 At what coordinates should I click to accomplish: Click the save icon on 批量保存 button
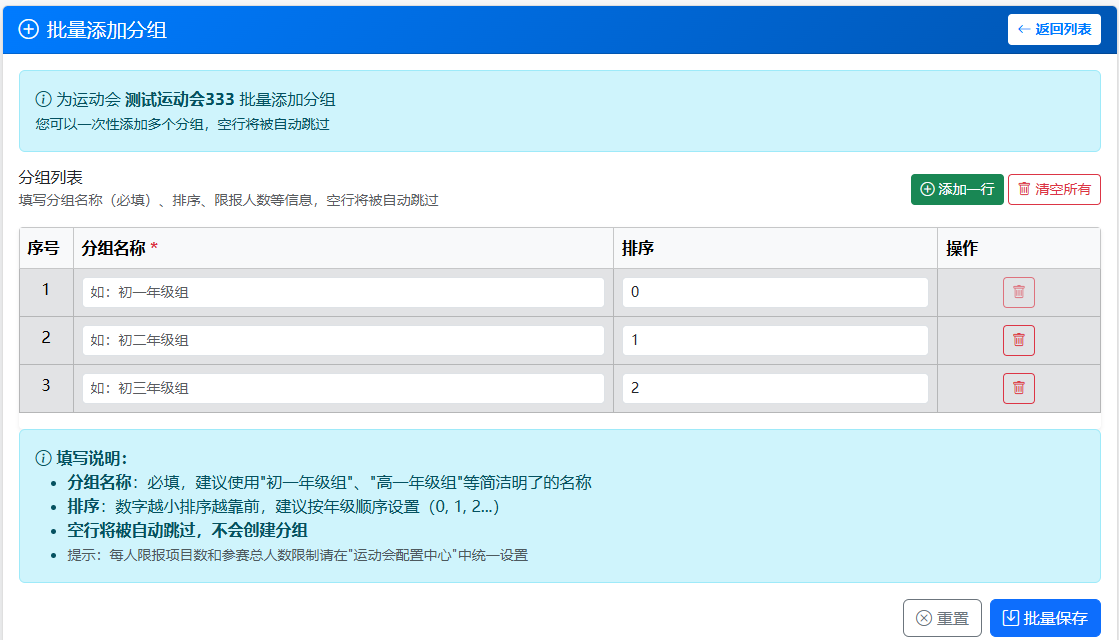(x=1009, y=617)
